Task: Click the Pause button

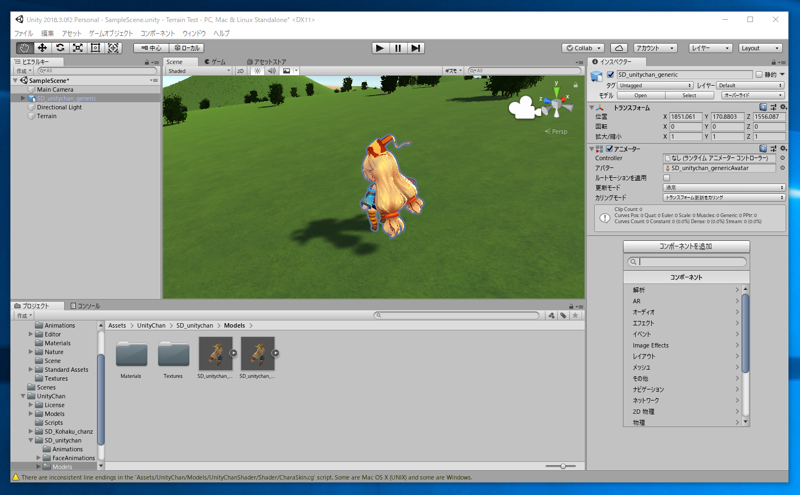Action: [398, 48]
